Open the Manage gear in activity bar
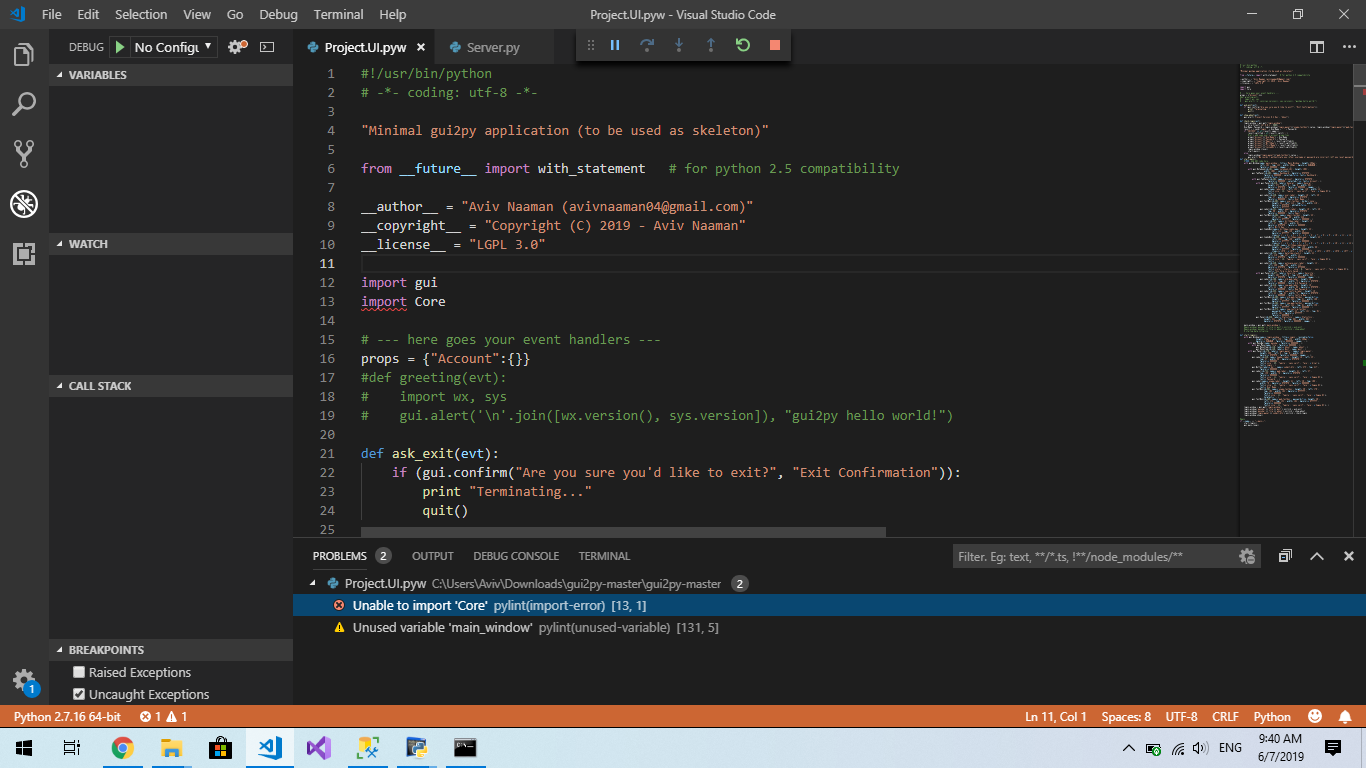This screenshot has width=1366, height=768. pos(24,681)
